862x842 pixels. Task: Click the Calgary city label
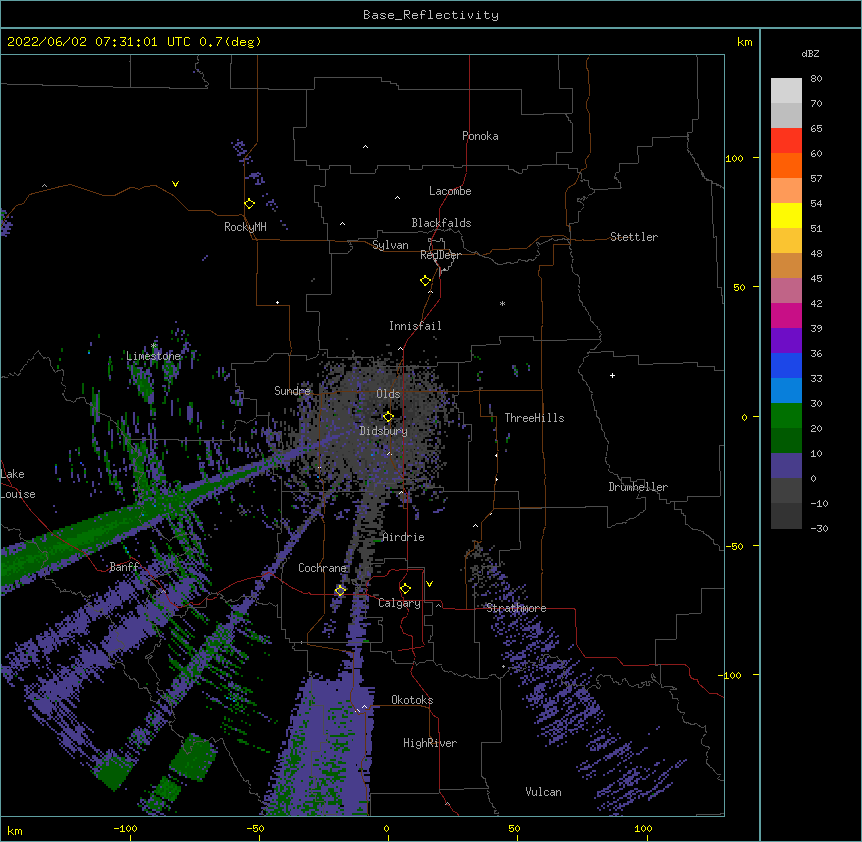399,603
